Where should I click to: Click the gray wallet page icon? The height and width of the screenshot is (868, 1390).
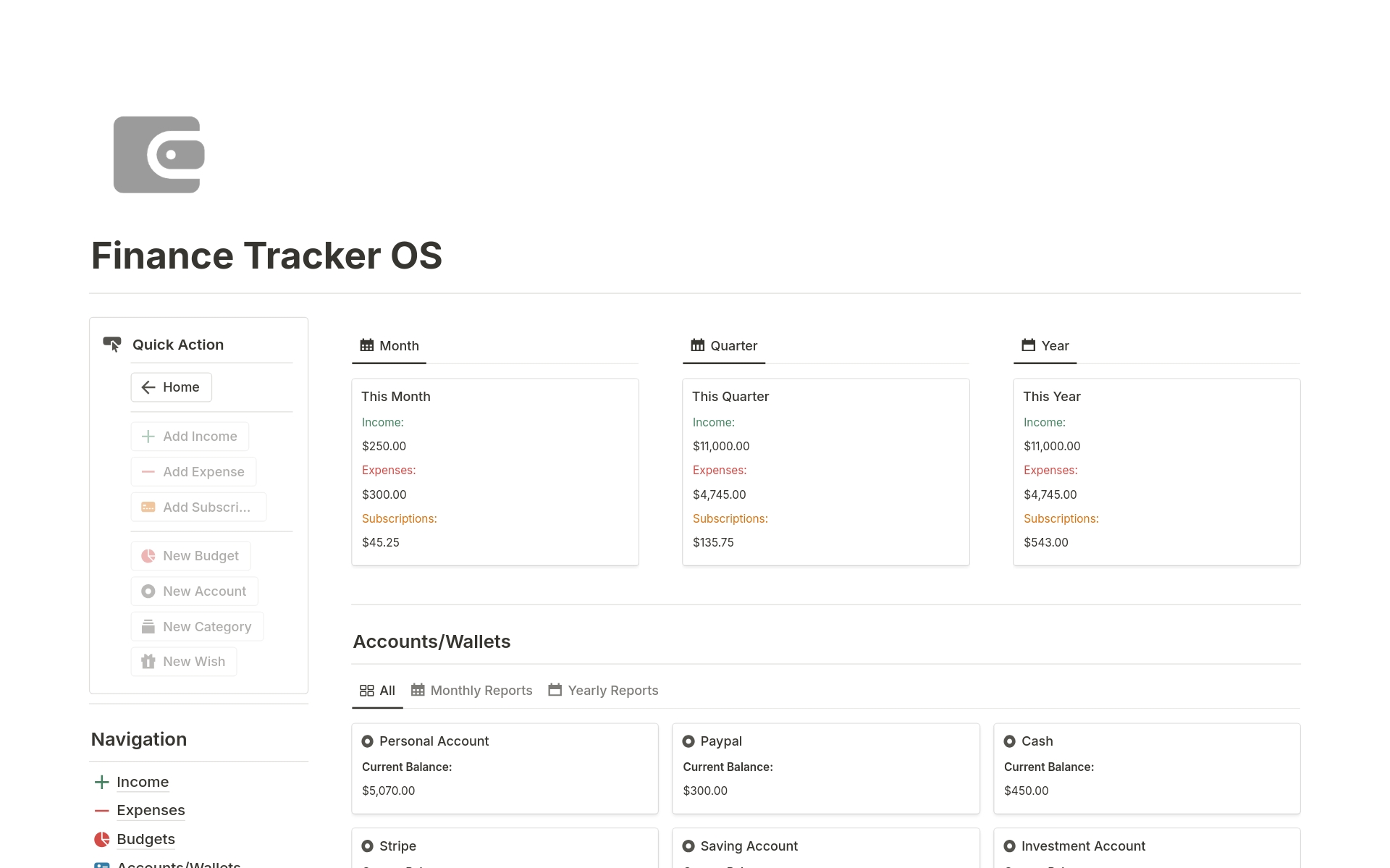pyautogui.click(x=159, y=154)
